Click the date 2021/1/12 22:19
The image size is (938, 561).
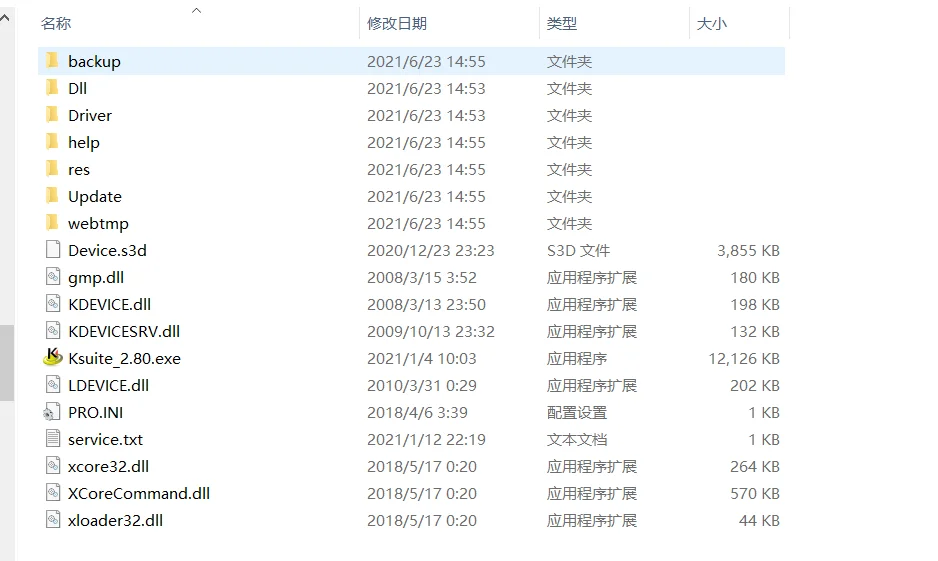click(427, 440)
